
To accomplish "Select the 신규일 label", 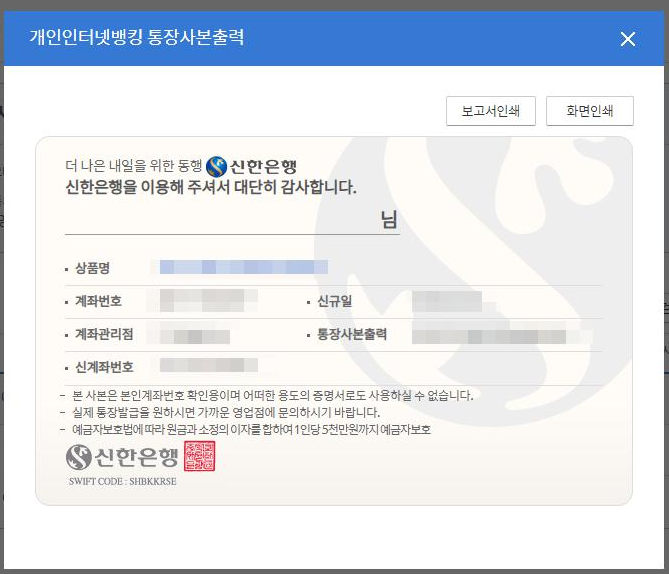I will point(334,301).
